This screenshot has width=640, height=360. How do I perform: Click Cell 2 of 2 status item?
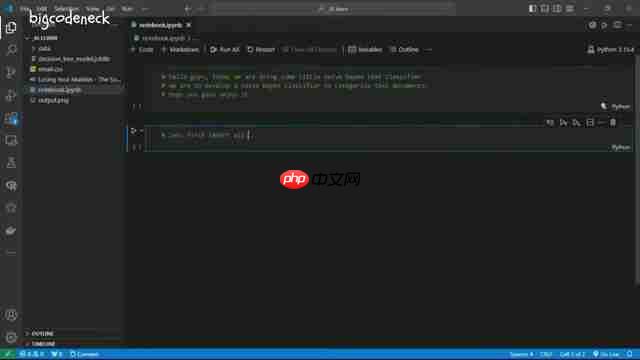pos(573,354)
